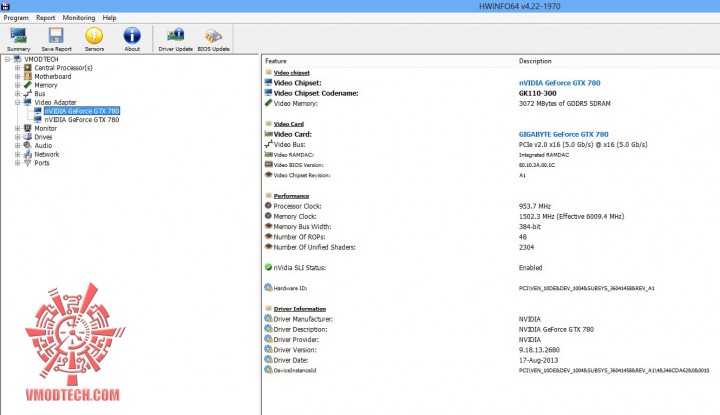
Task: Click the Network node icon
Action: pos(28,154)
